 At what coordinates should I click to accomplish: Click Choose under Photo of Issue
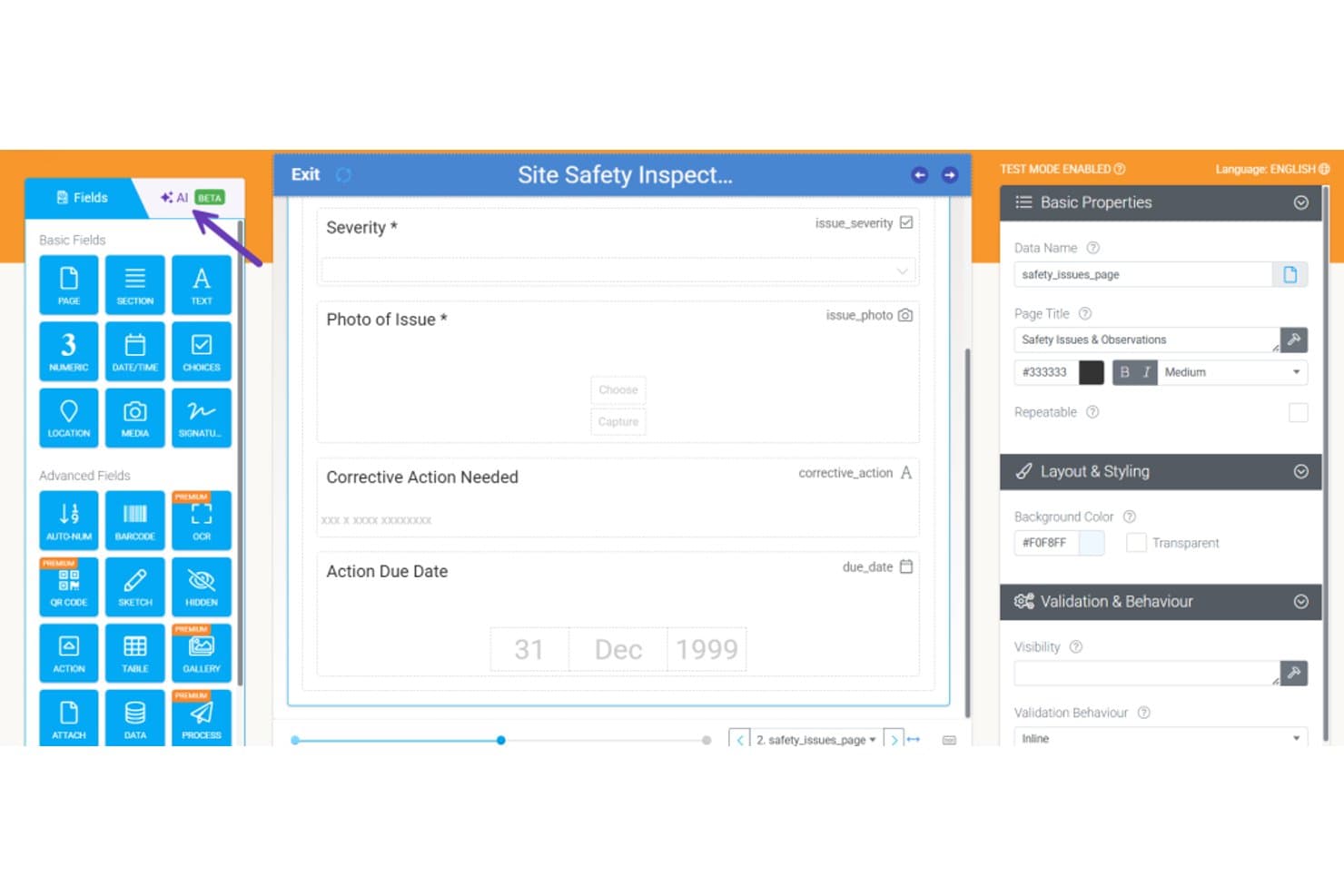pos(618,389)
